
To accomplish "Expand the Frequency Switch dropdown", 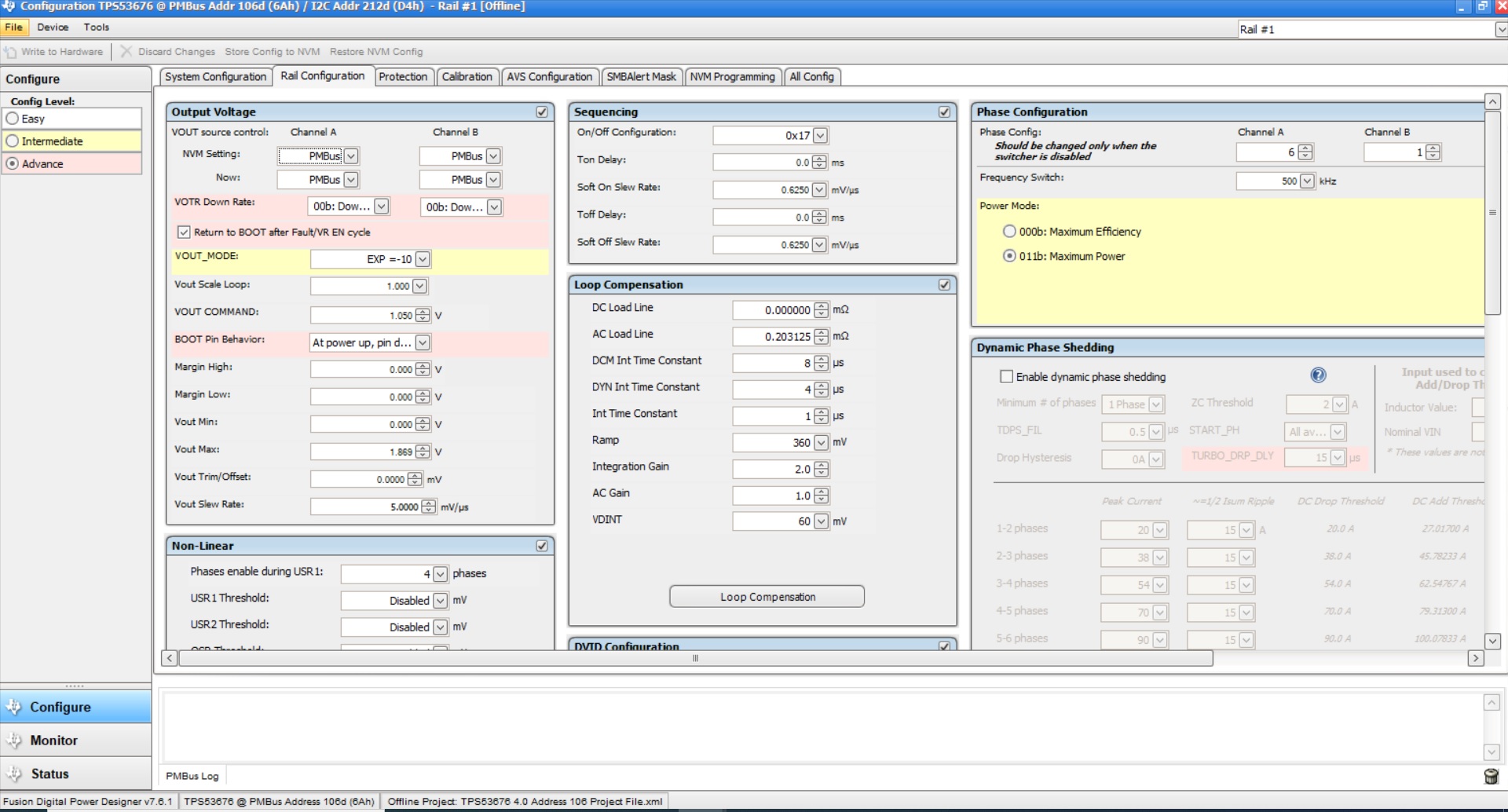I will click(1307, 181).
